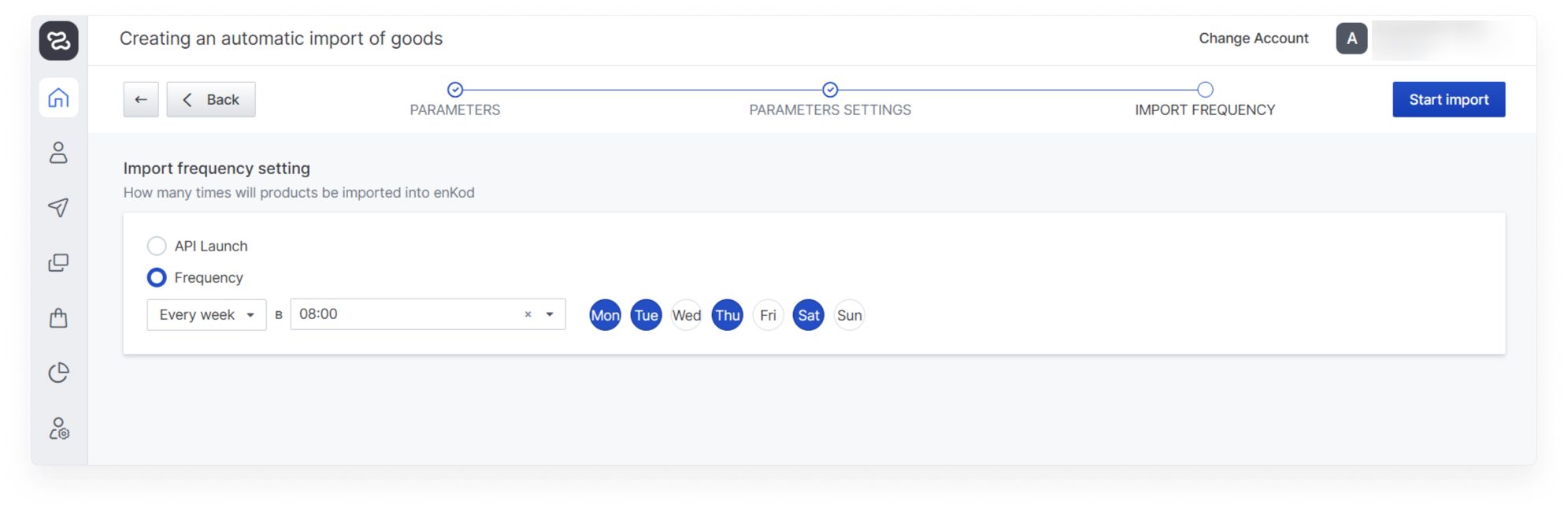Open the user settings gear icon
Screen dimensions: 1568x512
pos(58,429)
